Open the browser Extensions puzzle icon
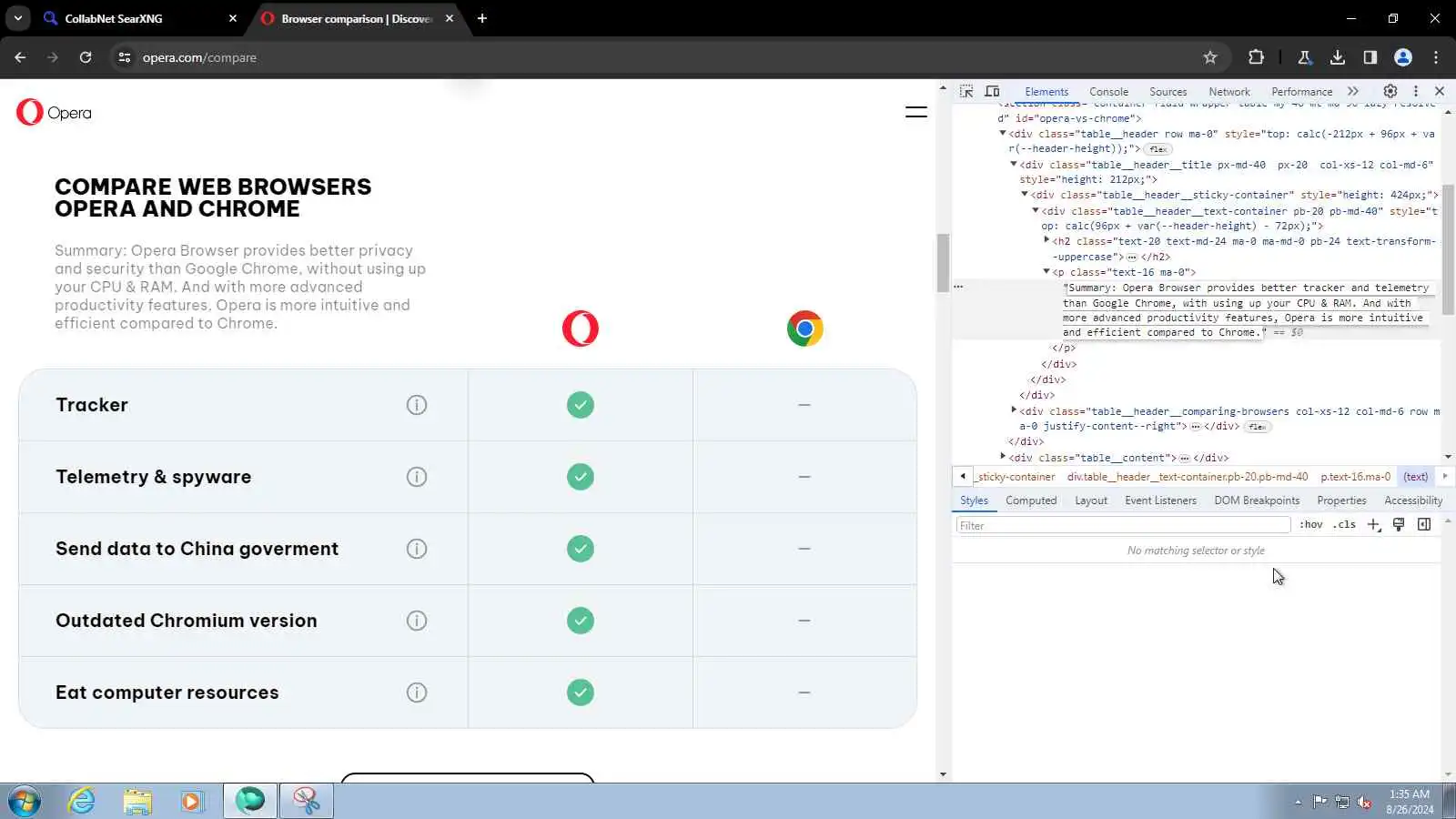Screen dimensions: 1456x819 tap(1256, 57)
